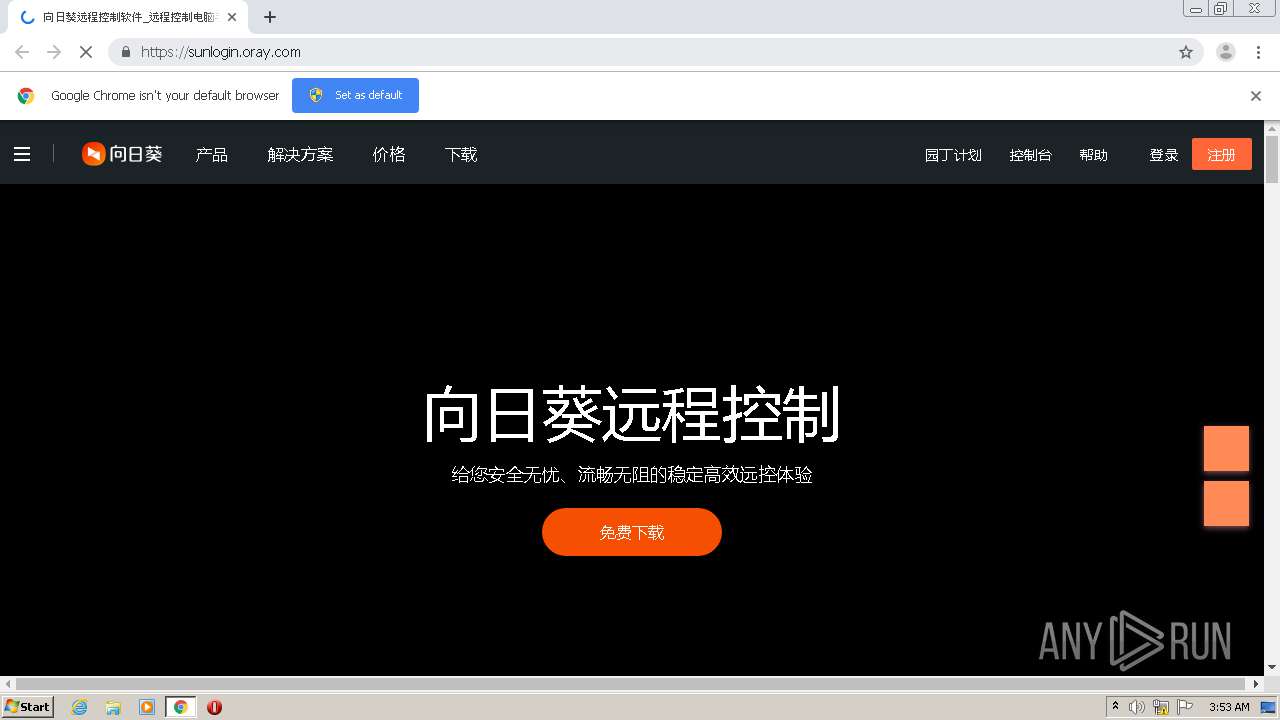Image resolution: width=1280 pixels, height=720 pixels.
Task: Click the Chrome icon in notification bar
Action: (26, 96)
